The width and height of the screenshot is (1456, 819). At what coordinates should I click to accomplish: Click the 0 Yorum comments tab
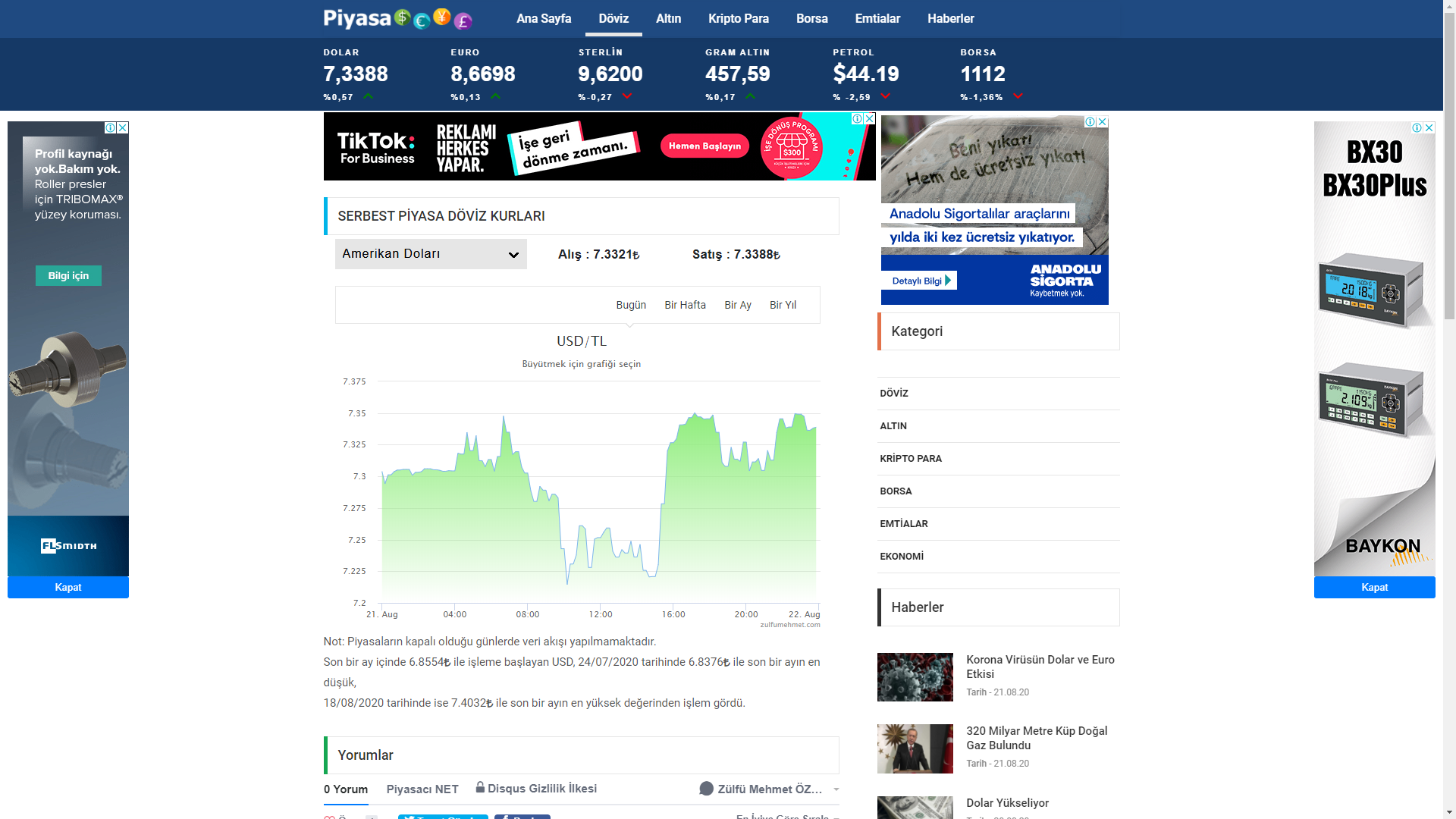tap(346, 789)
